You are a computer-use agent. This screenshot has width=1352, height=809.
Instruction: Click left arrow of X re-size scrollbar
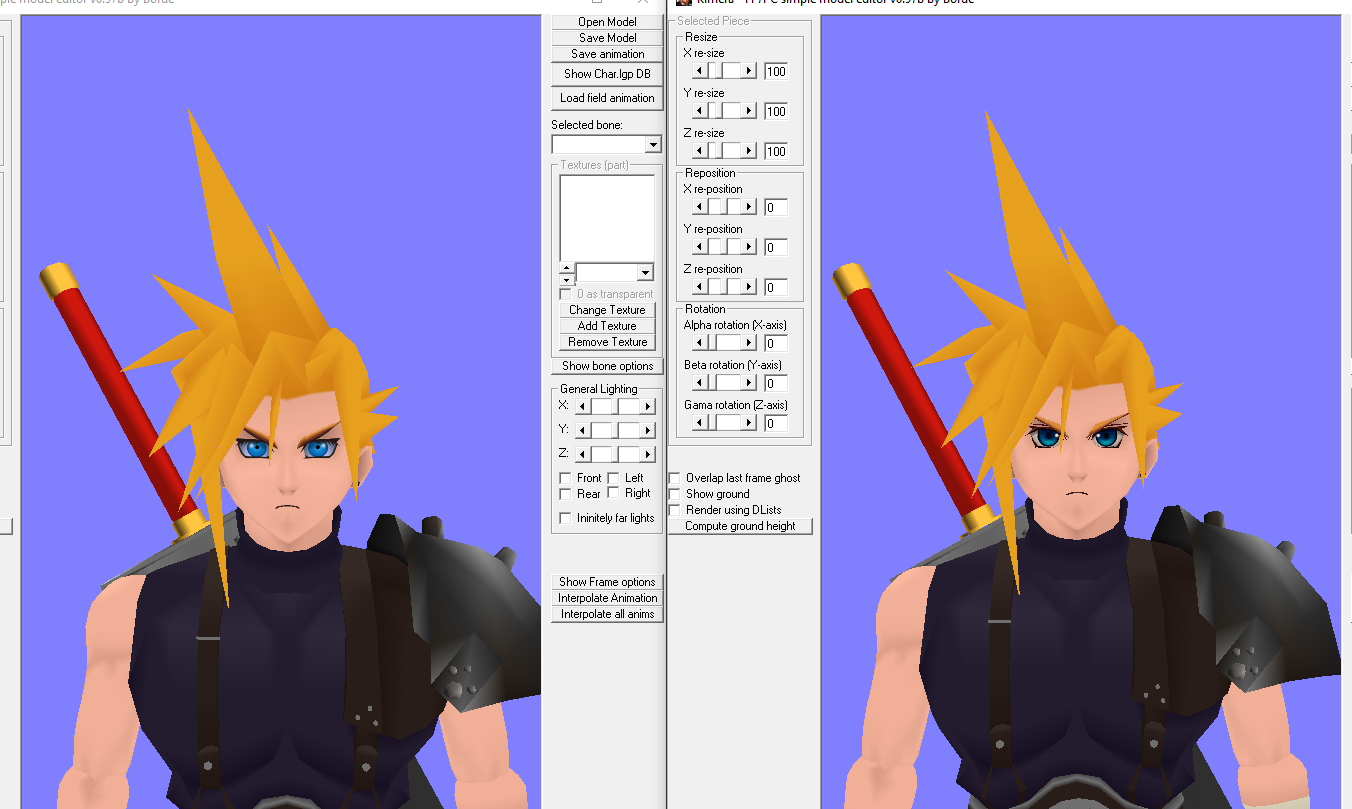click(700, 70)
